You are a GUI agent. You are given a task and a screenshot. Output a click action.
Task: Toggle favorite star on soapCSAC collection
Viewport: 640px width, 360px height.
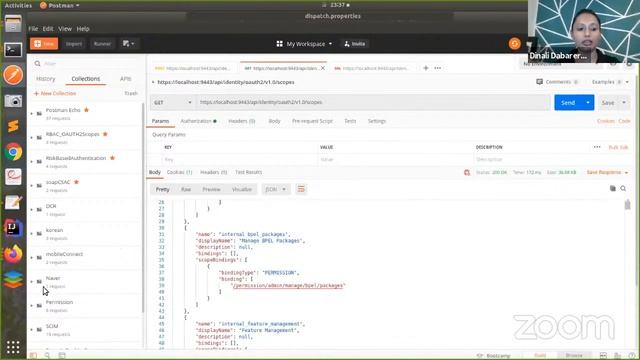pyautogui.click(x=76, y=182)
